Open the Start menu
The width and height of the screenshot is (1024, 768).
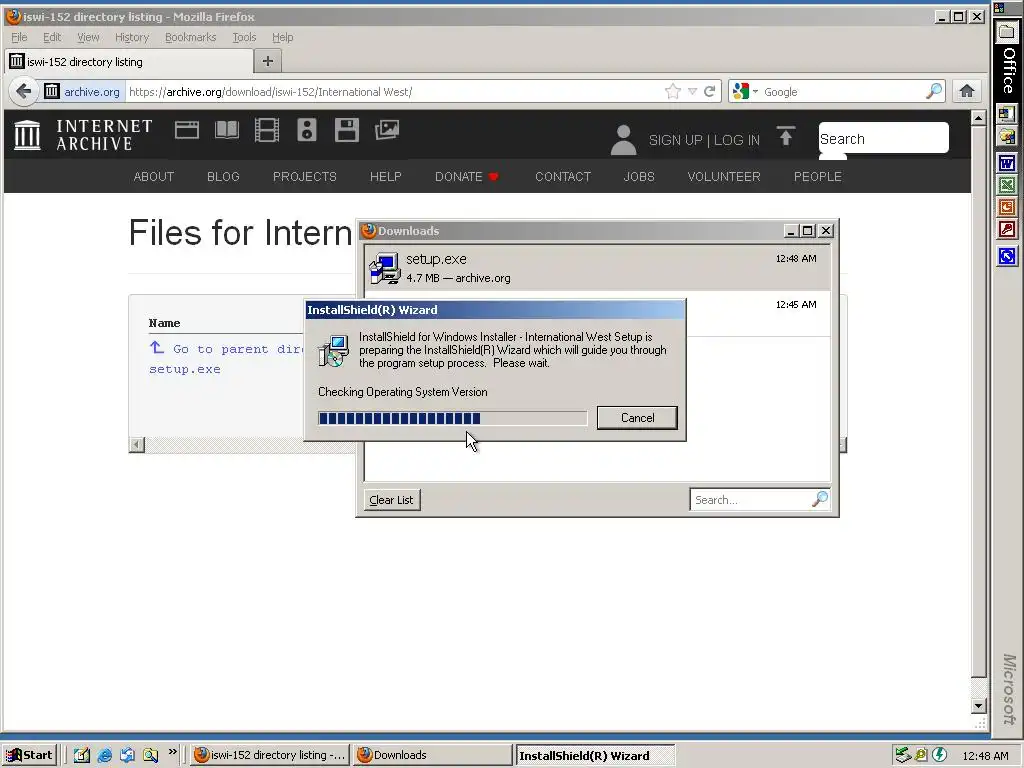(x=29, y=755)
